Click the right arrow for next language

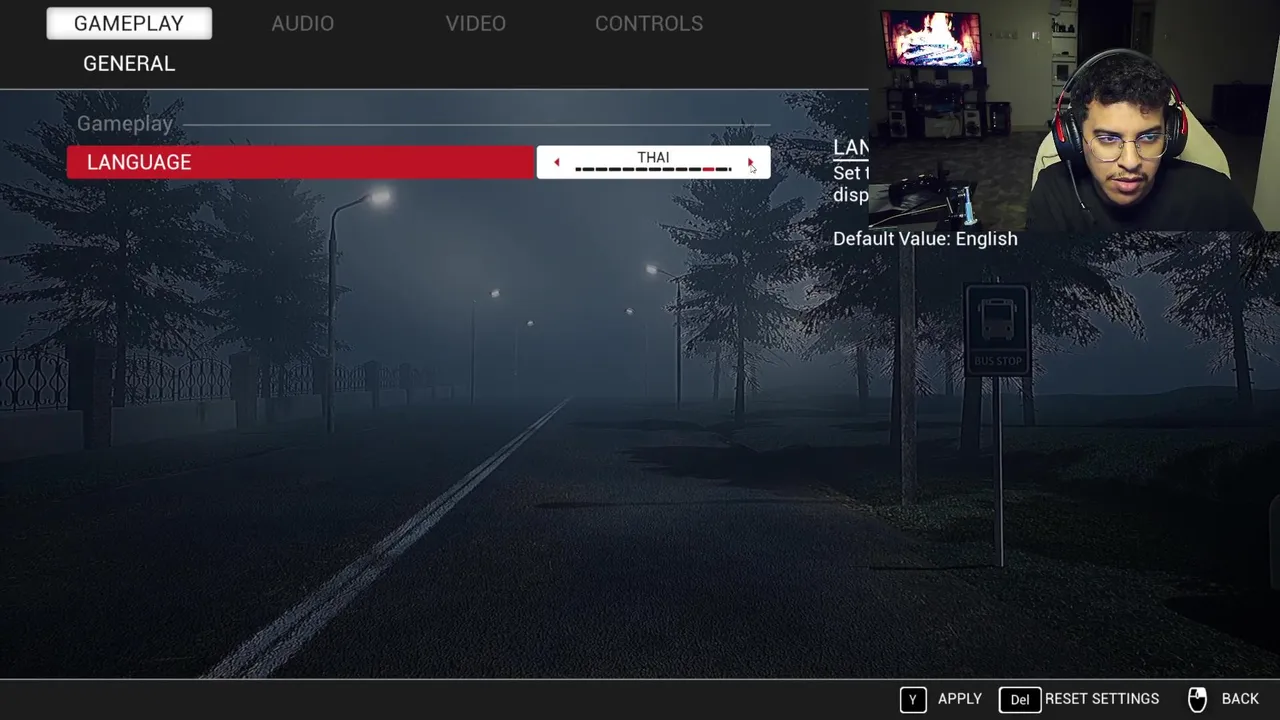pos(750,162)
